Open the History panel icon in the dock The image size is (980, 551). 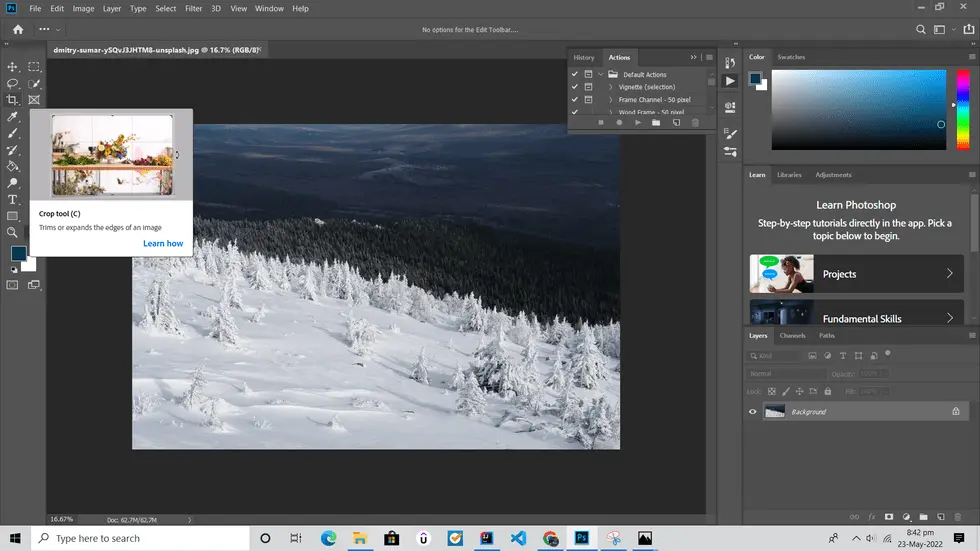point(730,62)
